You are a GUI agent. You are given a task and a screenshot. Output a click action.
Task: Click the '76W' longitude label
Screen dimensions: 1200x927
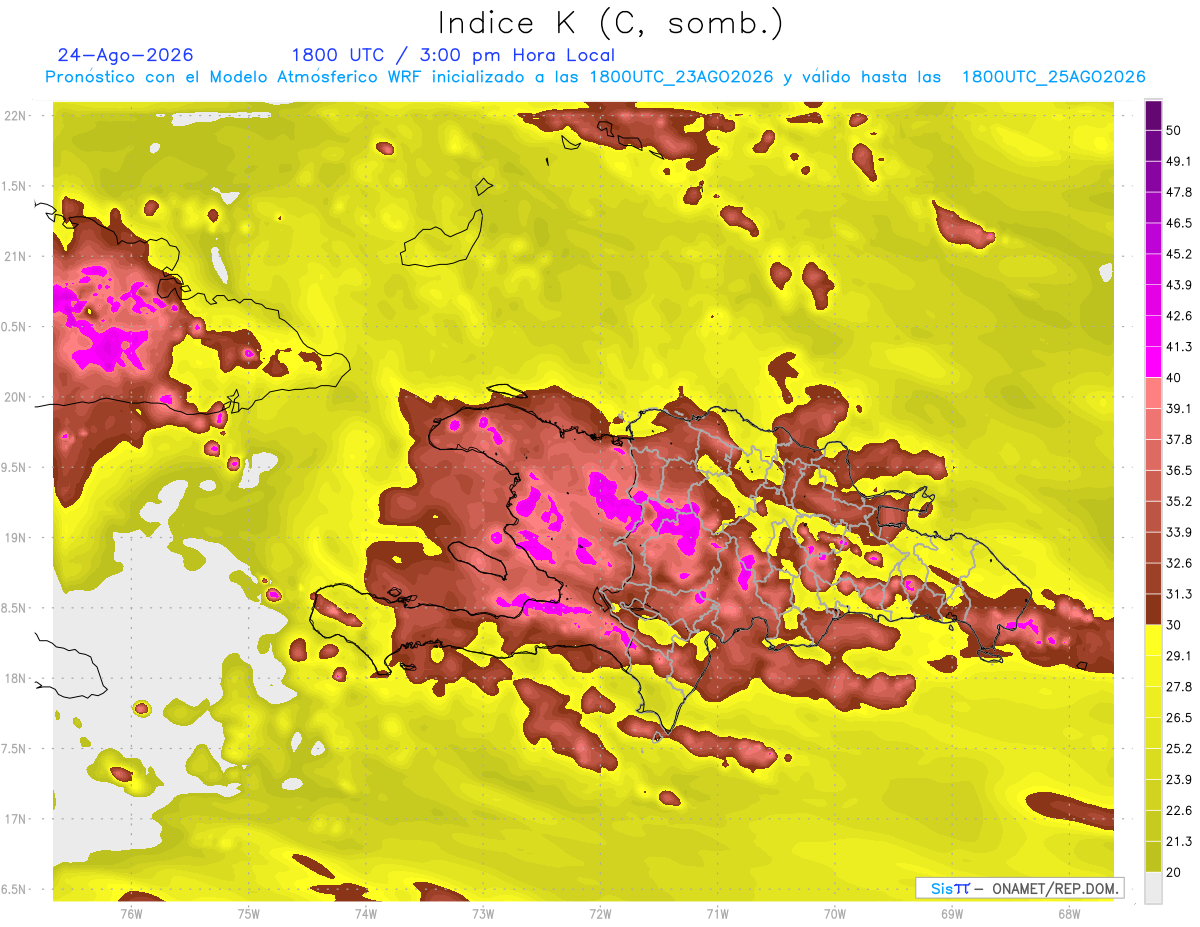click(131, 913)
